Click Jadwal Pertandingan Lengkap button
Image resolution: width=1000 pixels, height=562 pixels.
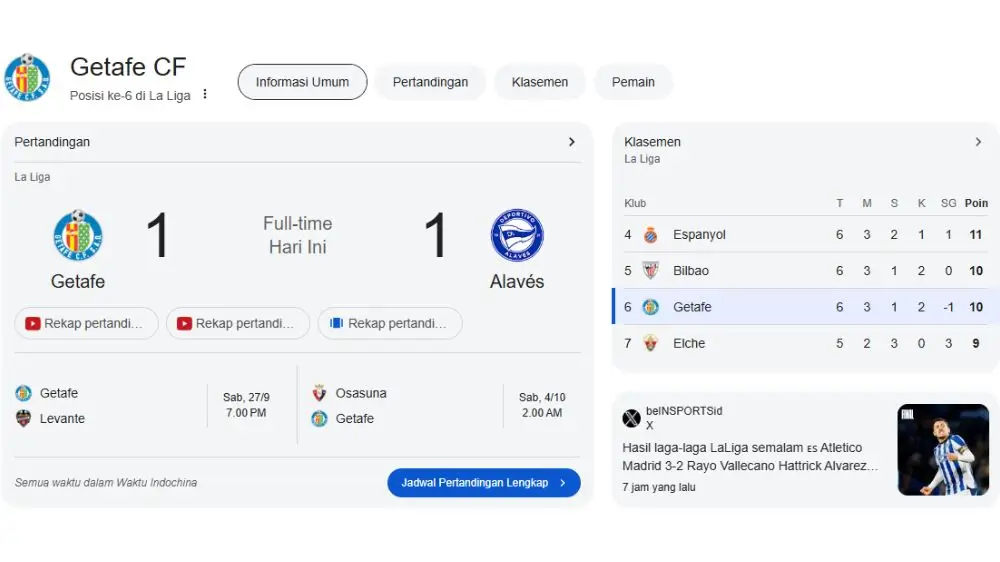click(483, 483)
